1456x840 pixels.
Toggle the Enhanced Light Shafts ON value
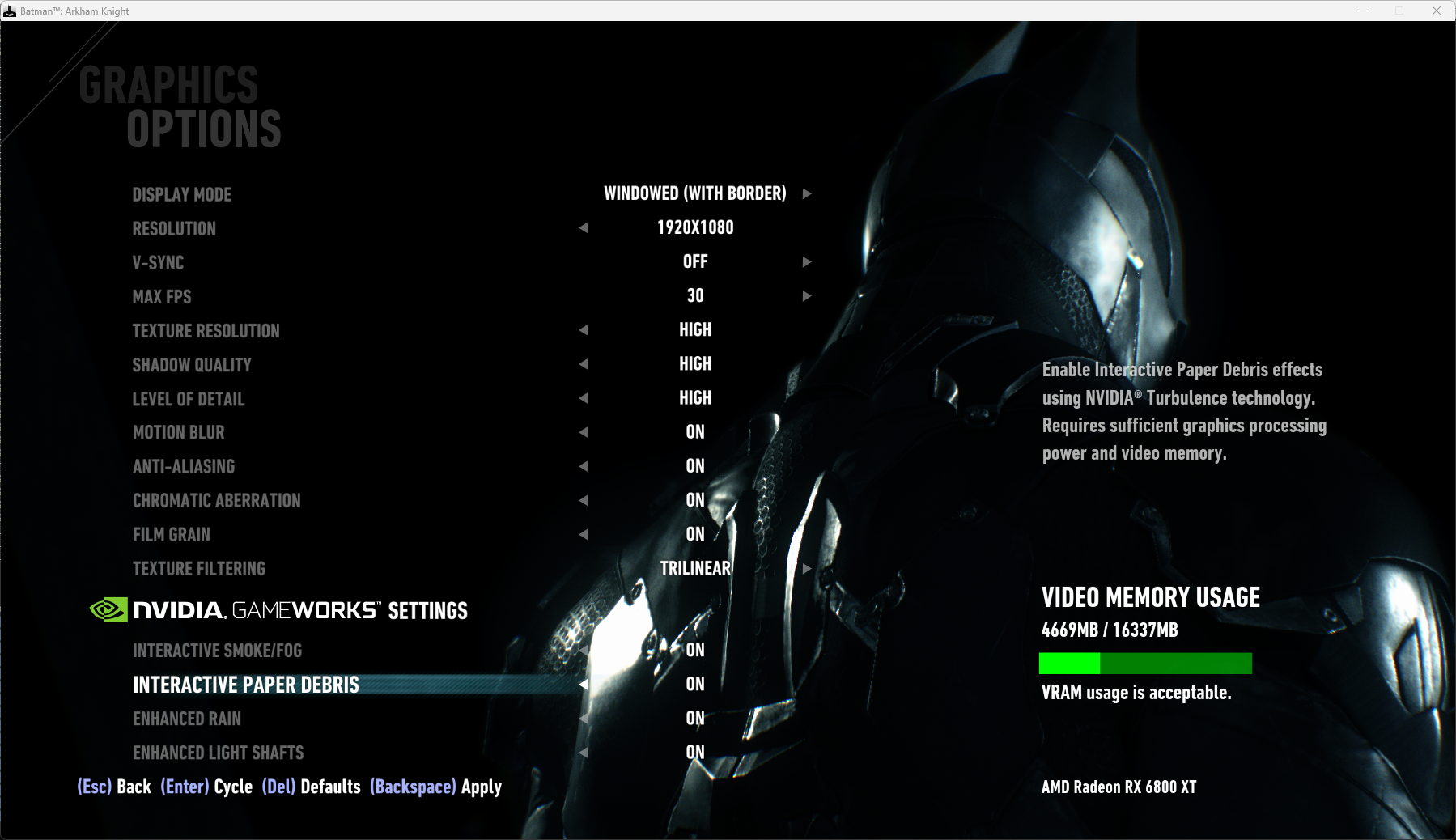tap(695, 752)
